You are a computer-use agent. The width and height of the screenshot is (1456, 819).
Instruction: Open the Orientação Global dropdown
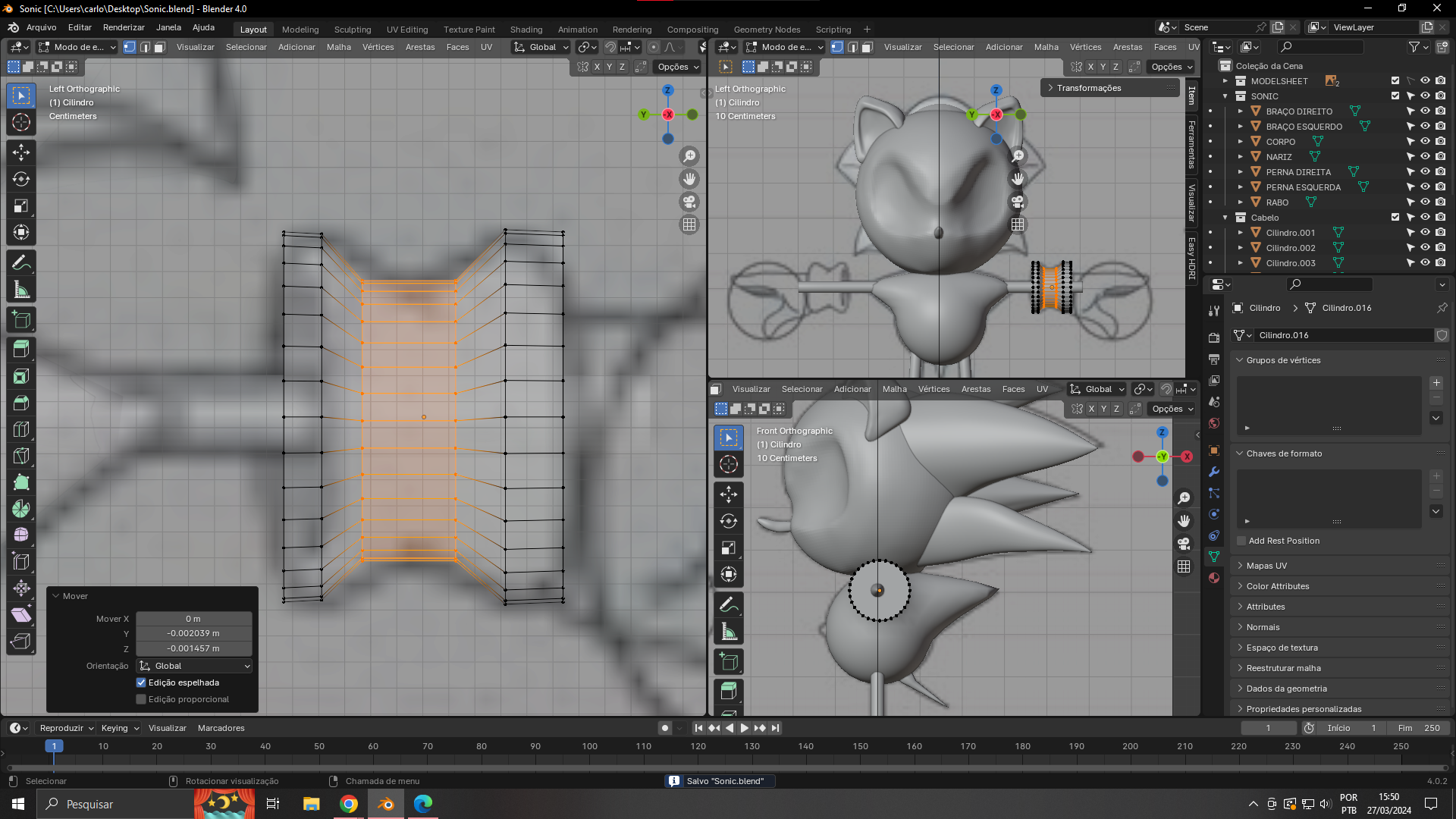(194, 666)
